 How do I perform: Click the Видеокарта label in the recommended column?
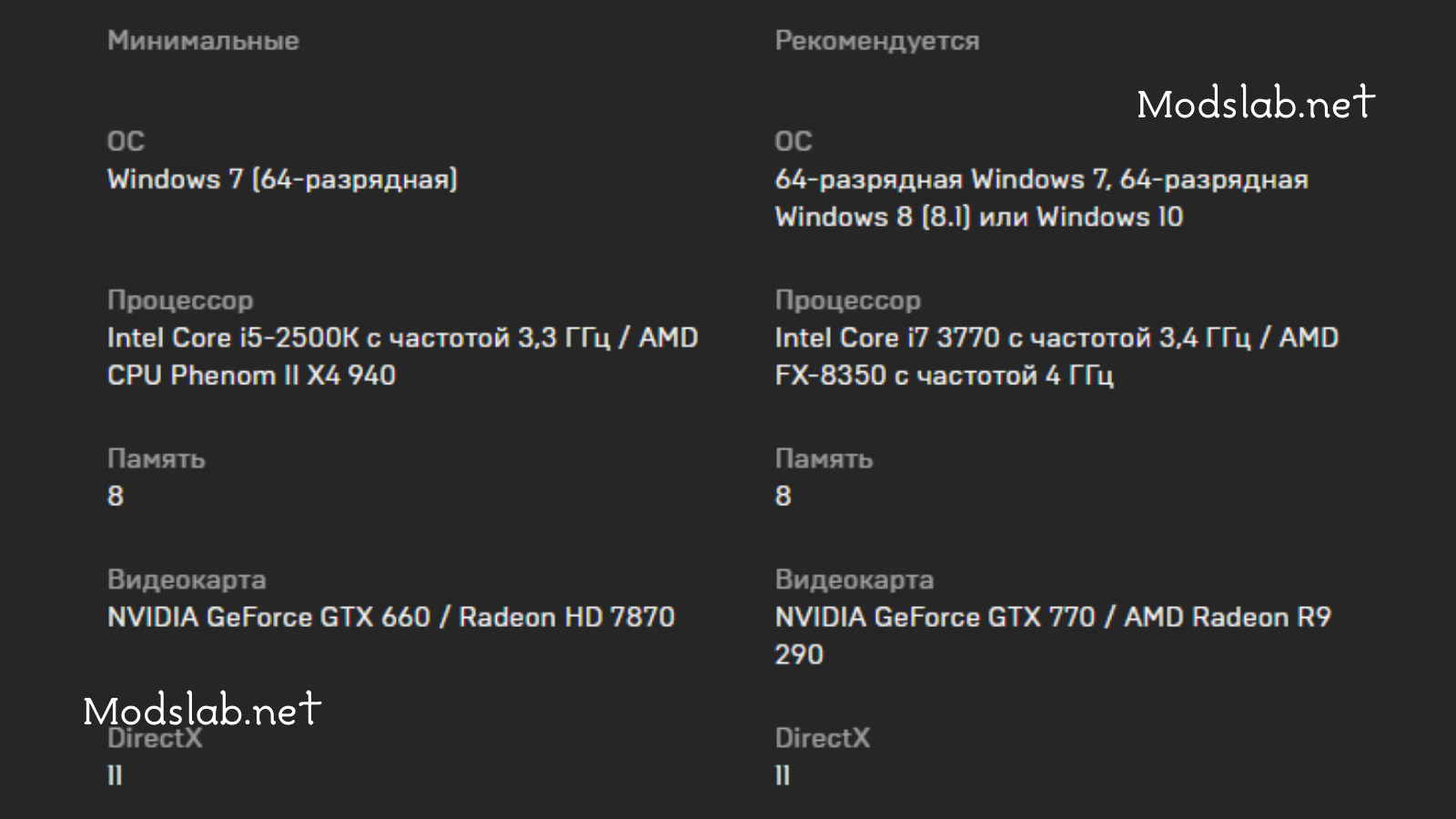pyautogui.click(x=854, y=580)
